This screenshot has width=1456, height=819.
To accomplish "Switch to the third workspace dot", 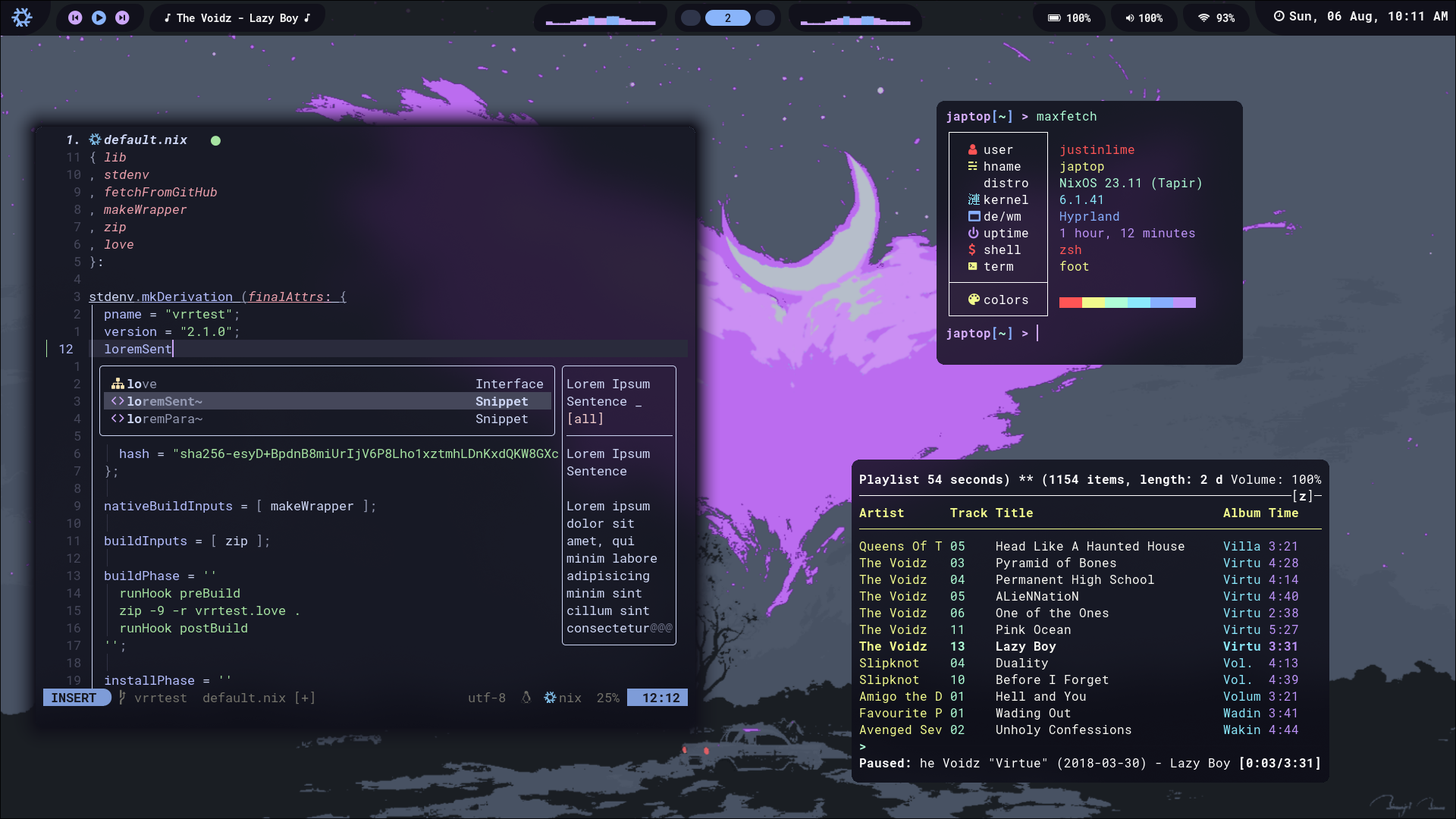I will [765, 17].
